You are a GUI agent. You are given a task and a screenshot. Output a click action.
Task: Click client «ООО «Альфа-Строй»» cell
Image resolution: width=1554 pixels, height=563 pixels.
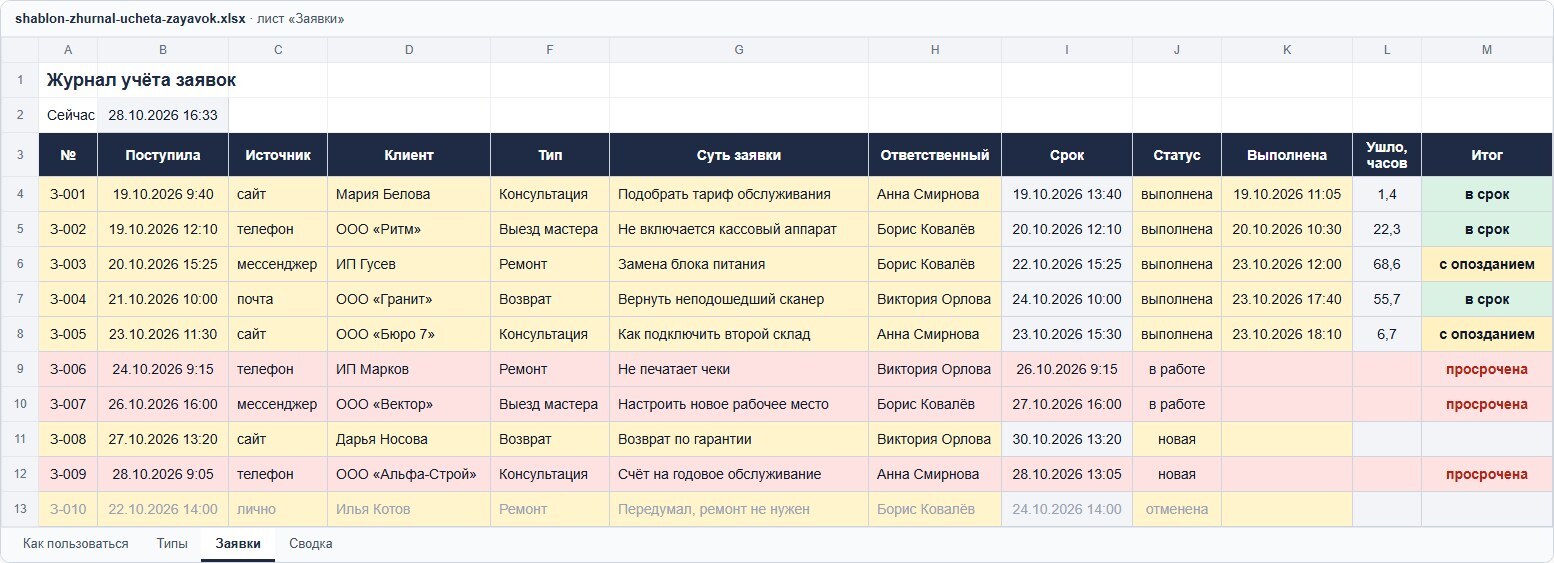point(409,474)
